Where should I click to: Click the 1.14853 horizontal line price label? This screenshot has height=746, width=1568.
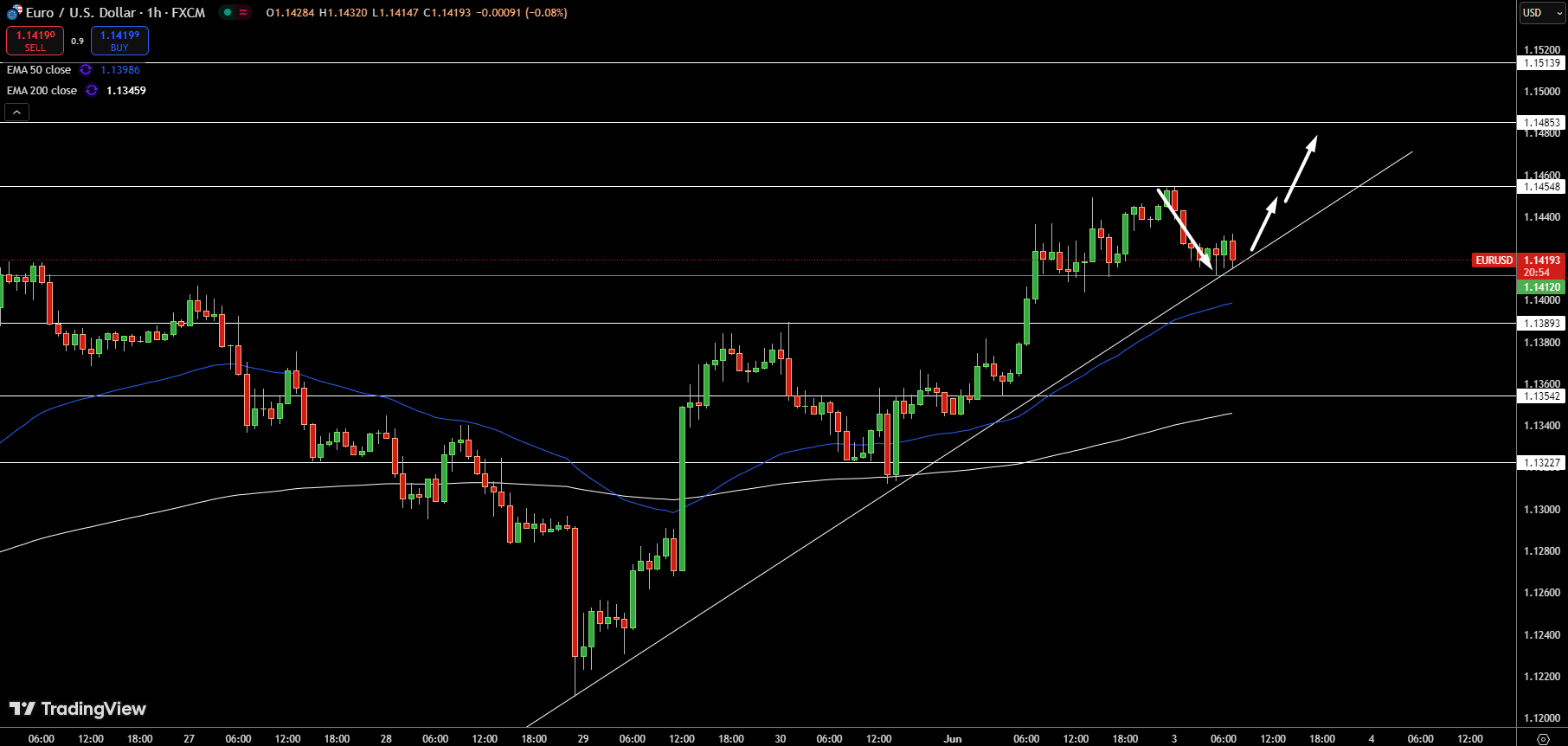coord(1542,122)
